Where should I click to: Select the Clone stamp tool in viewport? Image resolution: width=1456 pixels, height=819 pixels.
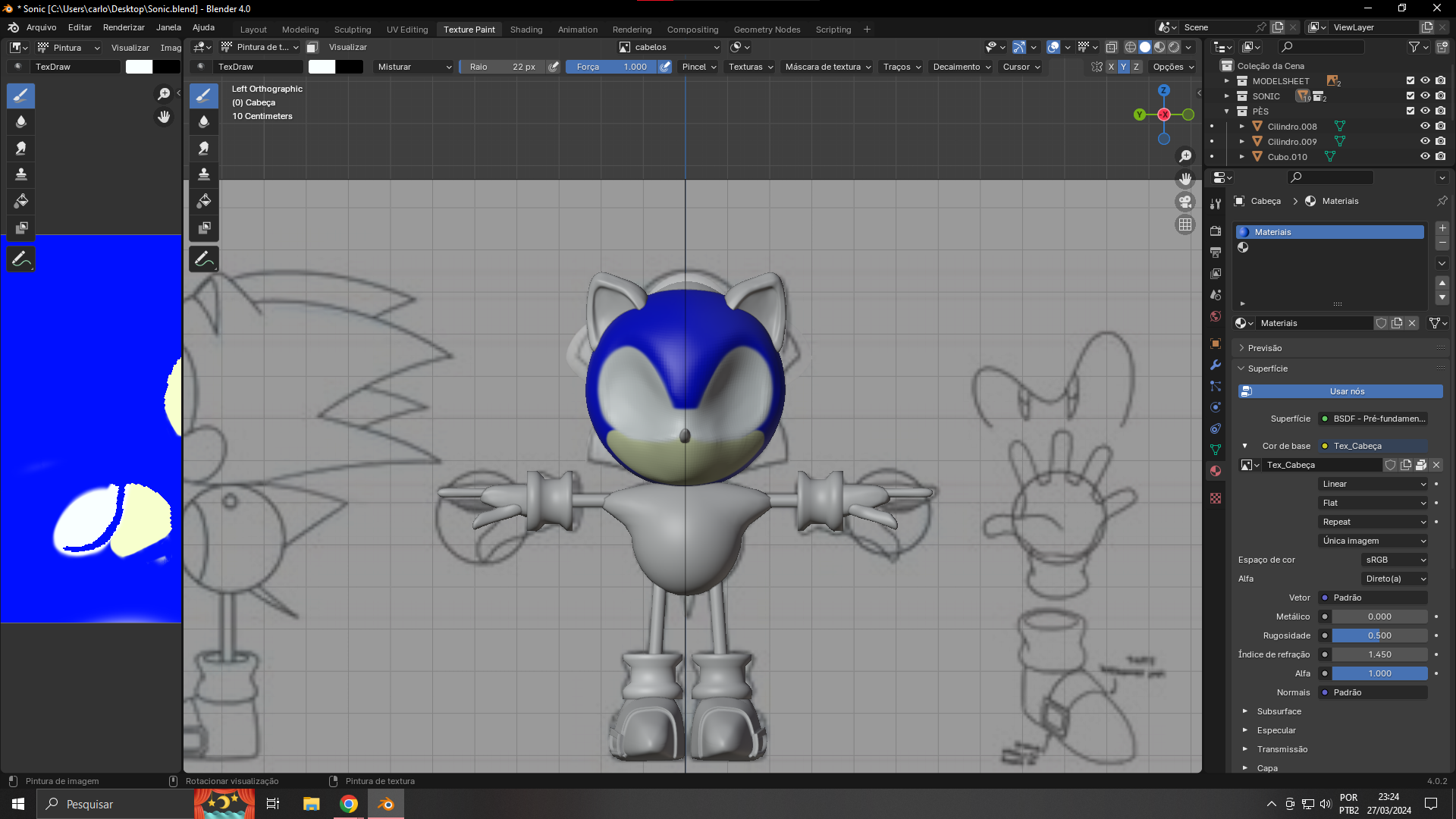coord(204,174)
